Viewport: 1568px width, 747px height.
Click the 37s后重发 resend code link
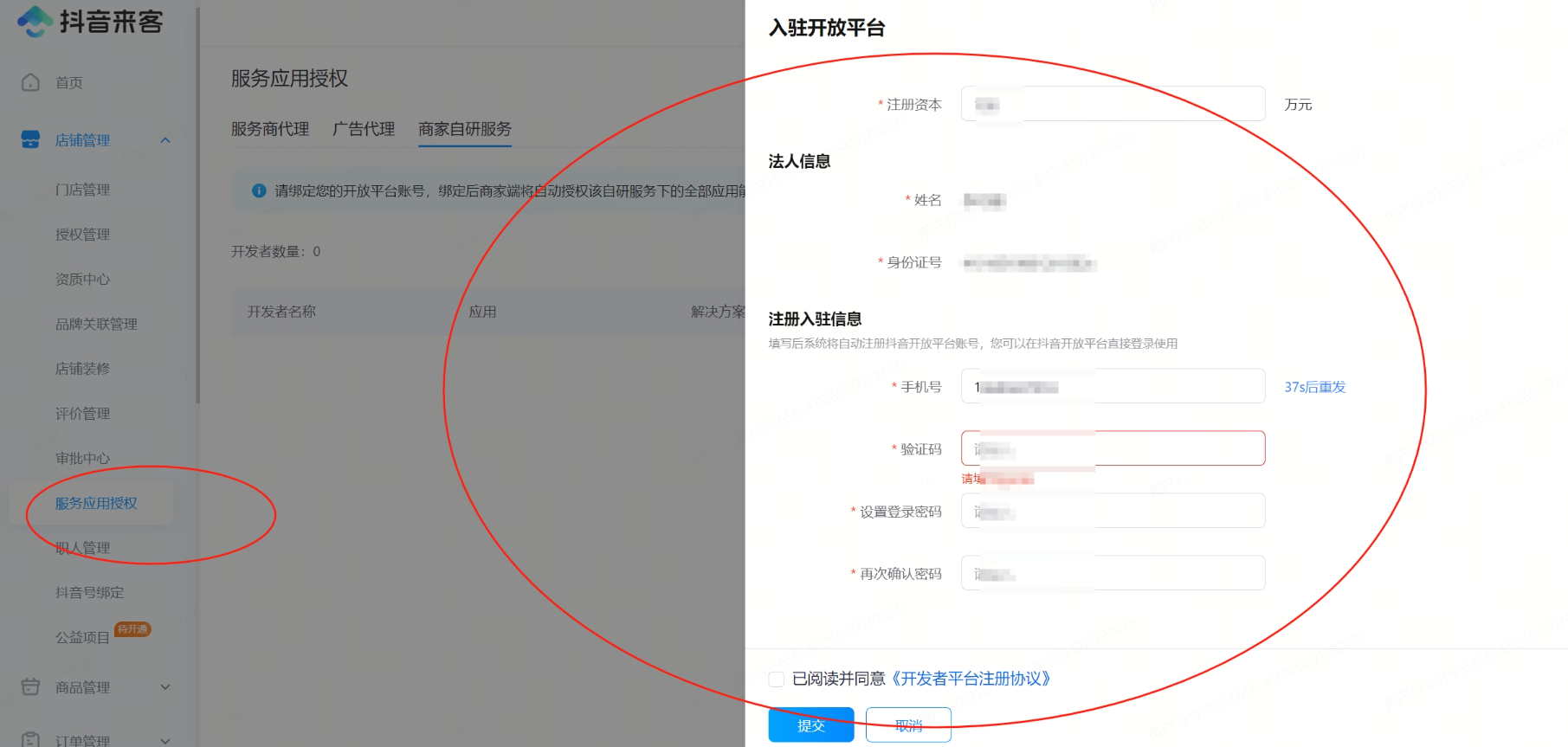click(1315, 387)
